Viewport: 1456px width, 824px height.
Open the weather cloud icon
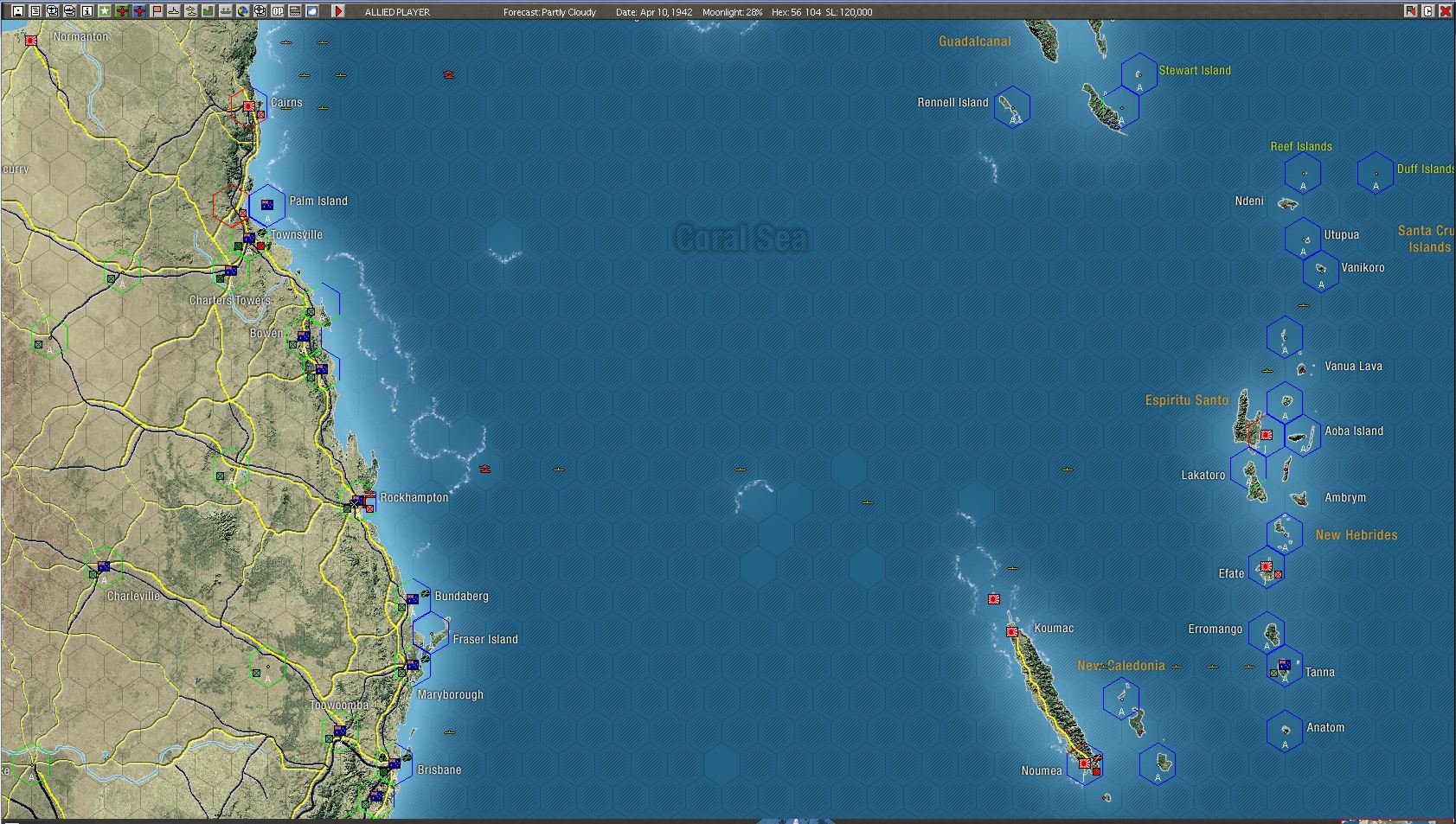(312, 11)
